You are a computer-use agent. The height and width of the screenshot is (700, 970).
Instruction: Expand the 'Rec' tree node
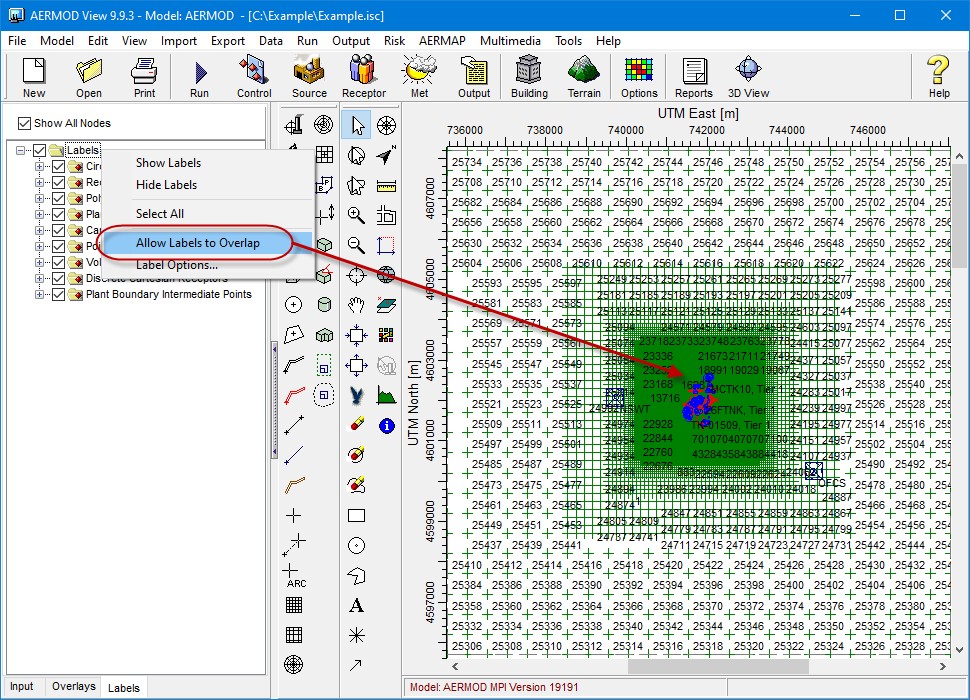click(40, 182)
